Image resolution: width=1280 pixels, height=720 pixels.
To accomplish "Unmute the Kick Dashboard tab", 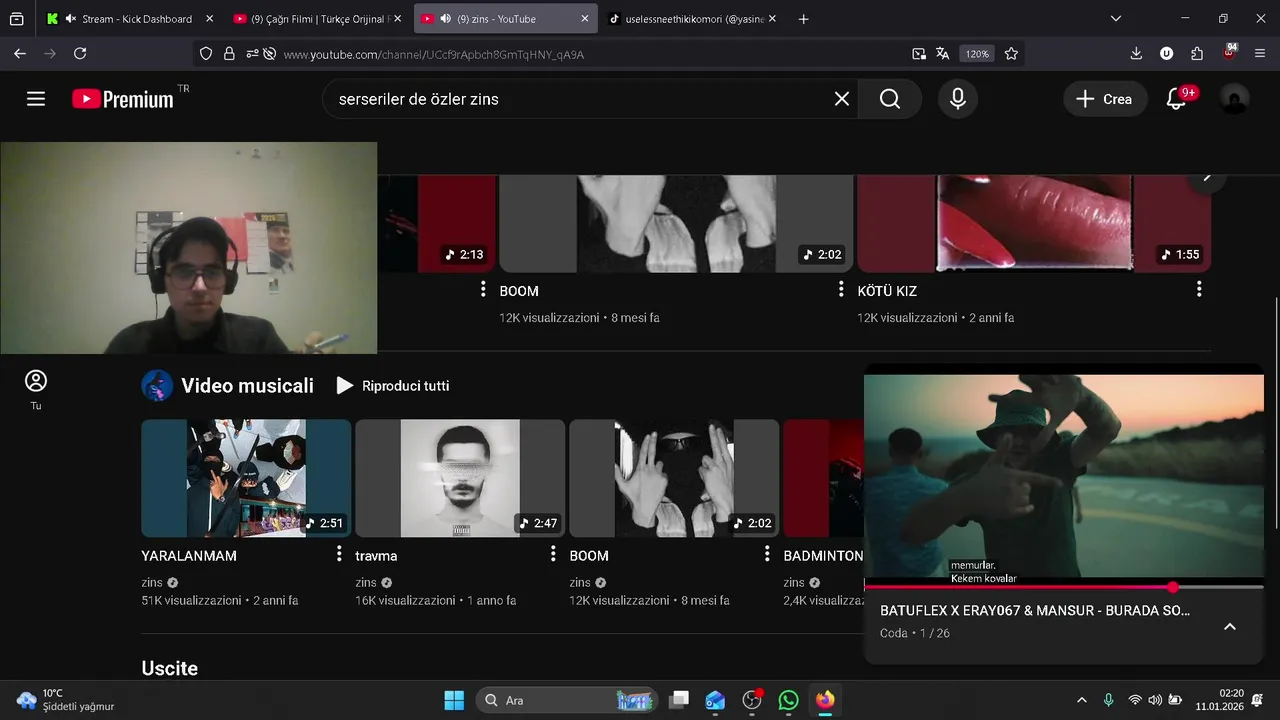I will click(x=70, y=19).
